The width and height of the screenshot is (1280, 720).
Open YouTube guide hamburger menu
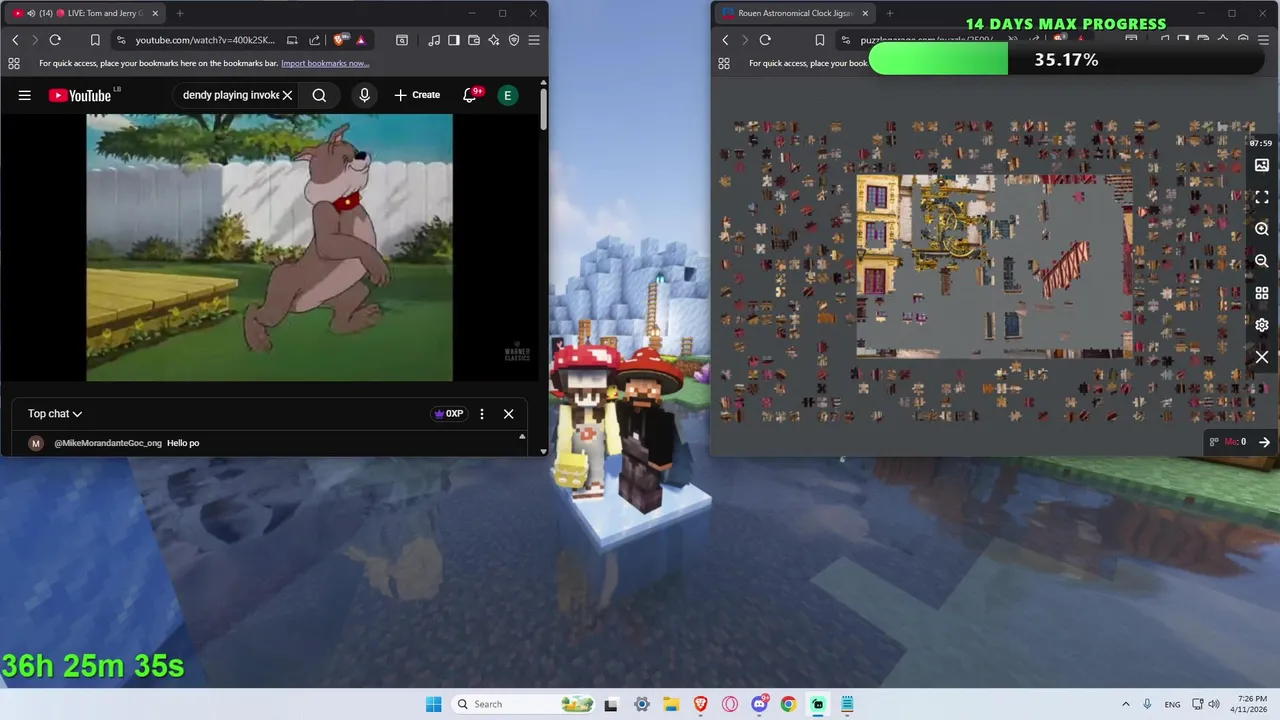[25, 95]
